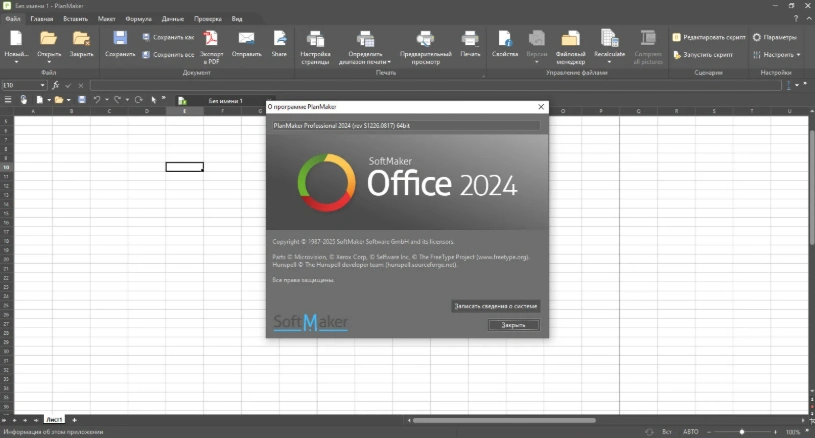The image size is (815, 438).
Task: Toggle the AUTO calculation mode indicator
Action: [x=691, y=432]
